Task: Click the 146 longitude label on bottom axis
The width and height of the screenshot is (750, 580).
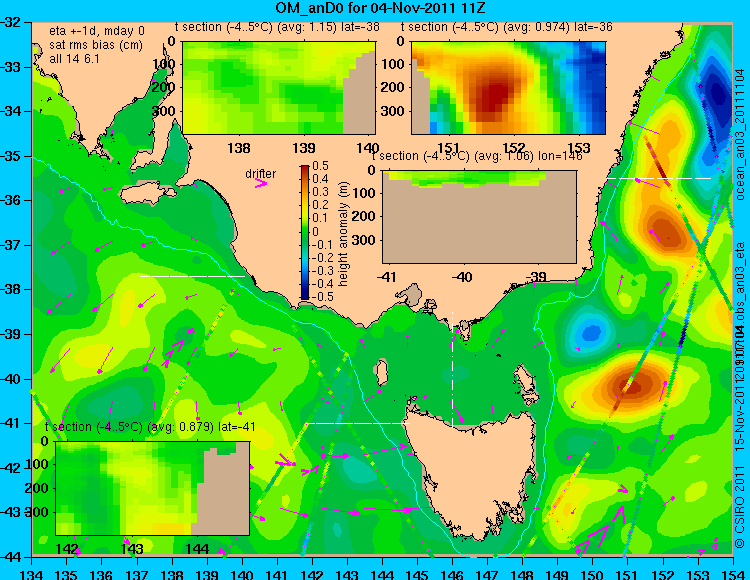Action: click(452, 574)
